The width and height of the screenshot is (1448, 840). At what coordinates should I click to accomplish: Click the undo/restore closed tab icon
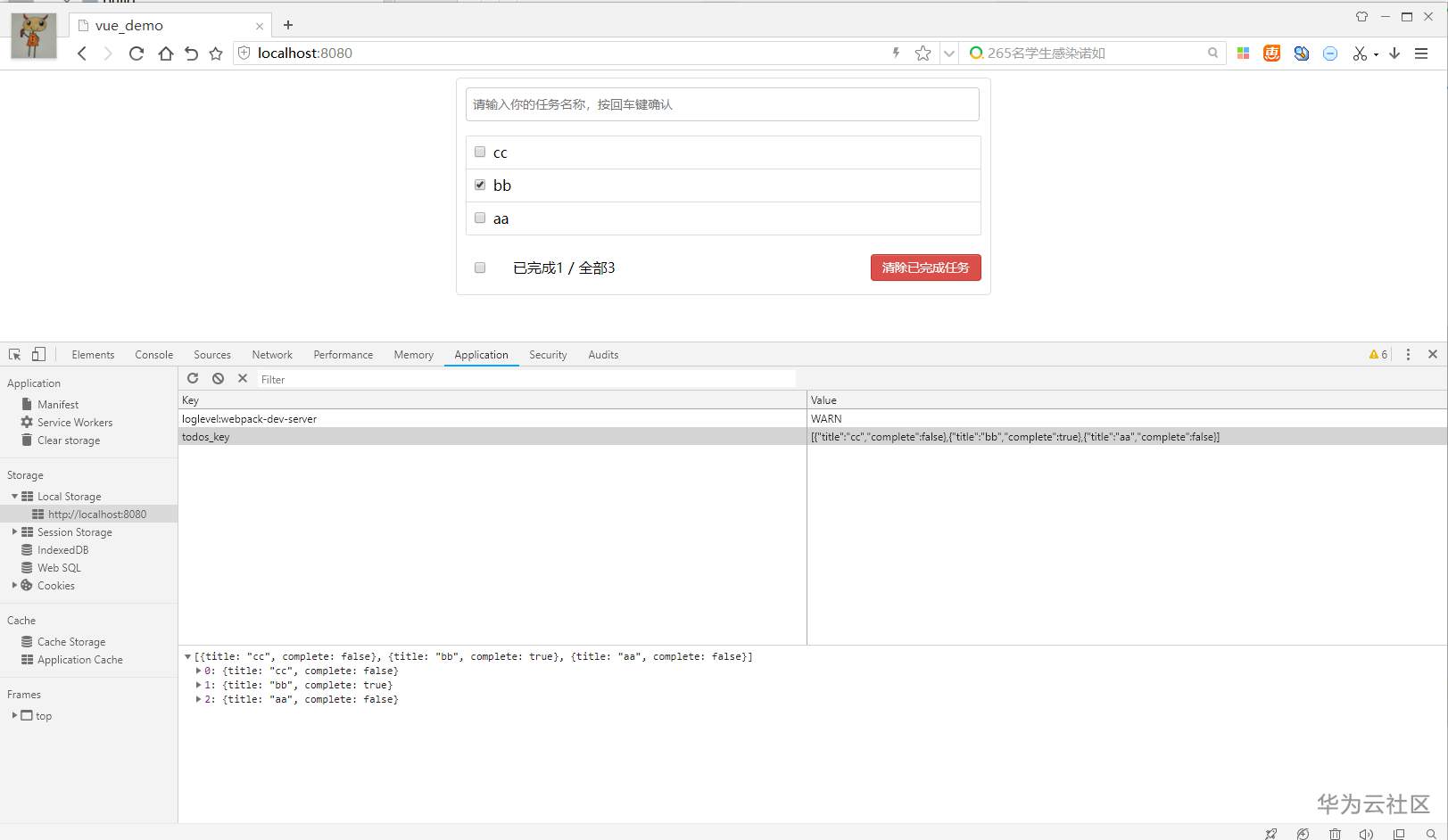(x=191, y=54)
